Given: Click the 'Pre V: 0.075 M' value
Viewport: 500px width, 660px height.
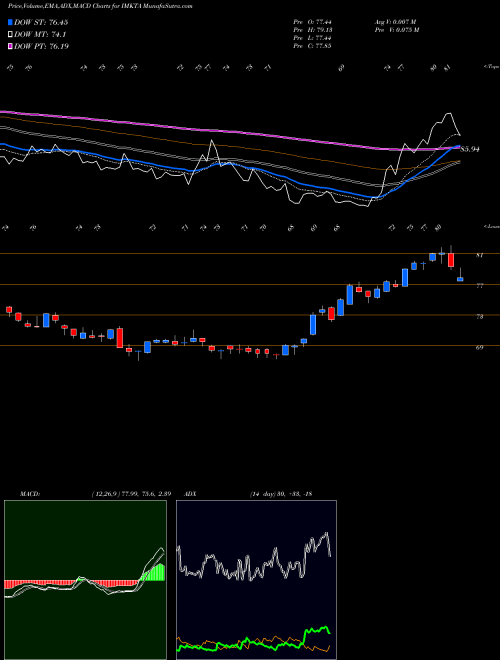Looking at the screenshot, I should point(396,30).
